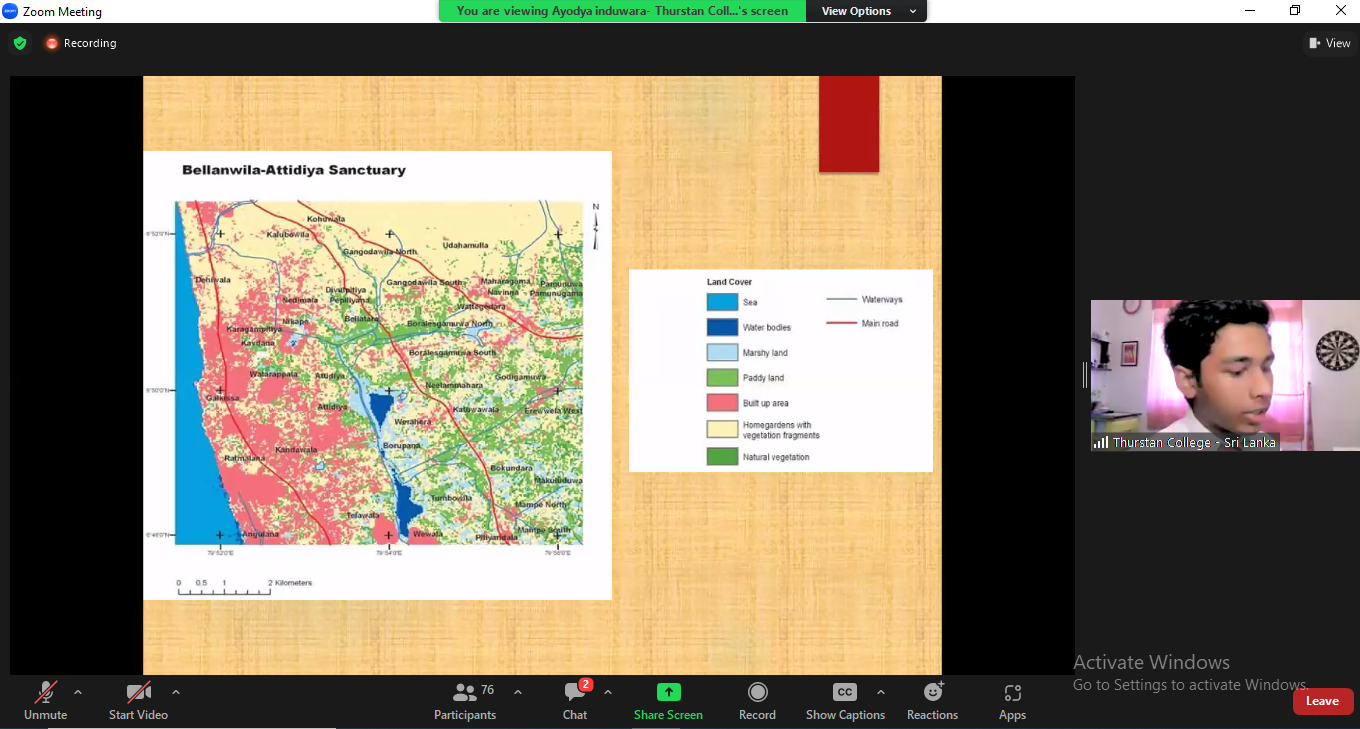This screenshot has width=1360, height=729.
Task: Click the panel divider handle beside video thumbnail
Action: point(1085,375)
